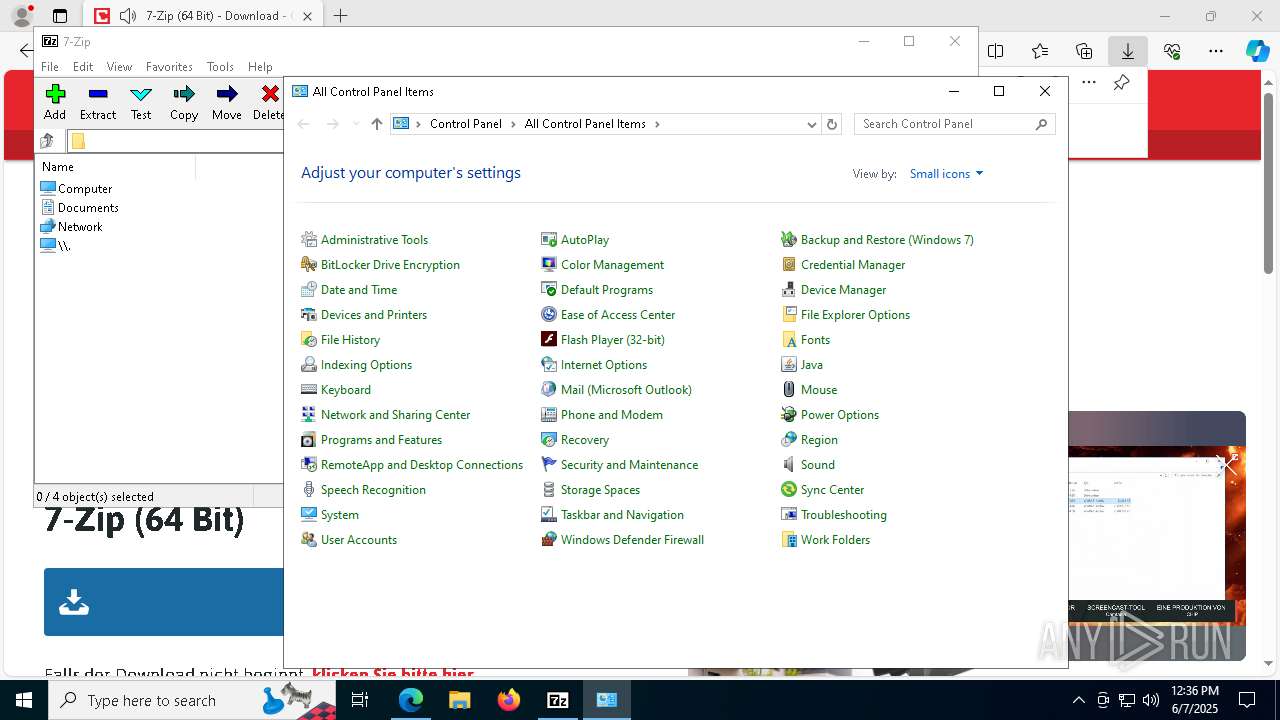Click the Name column header in 7-Zip
Screen dimensions: 1280x720
[x=115, y=167]
